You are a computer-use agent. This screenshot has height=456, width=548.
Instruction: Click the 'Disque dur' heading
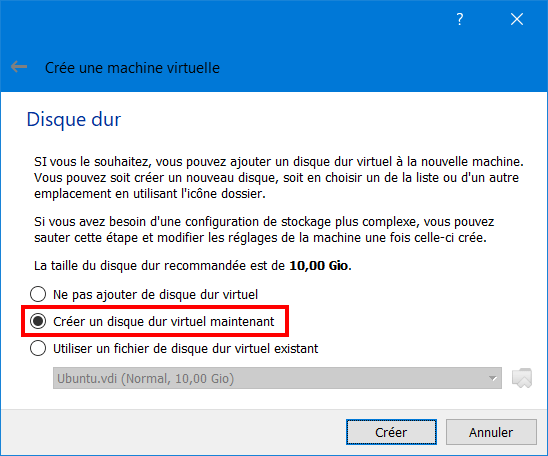[x=74, y=120]
